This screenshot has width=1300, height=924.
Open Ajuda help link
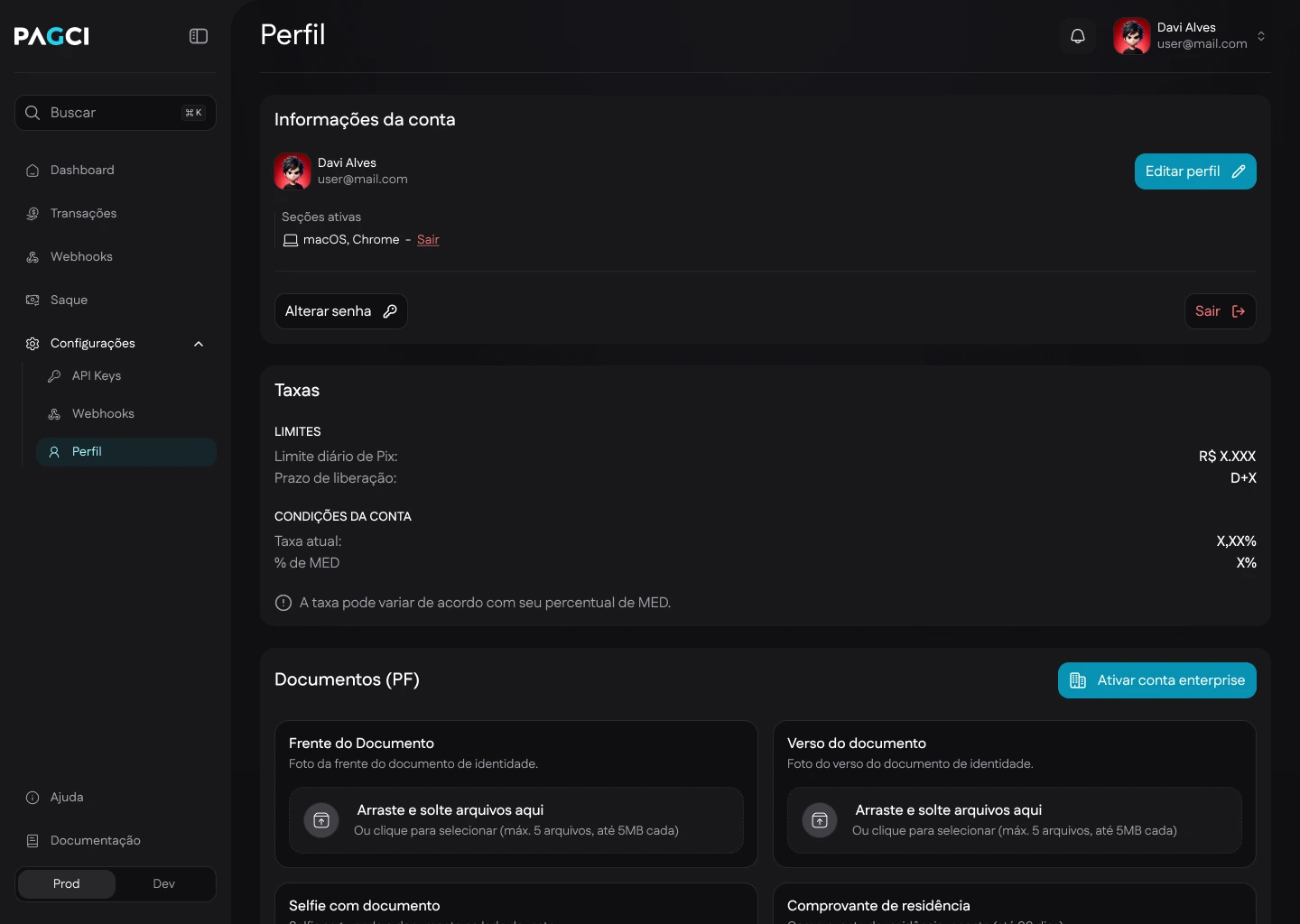pyautogui.click(x=116, y=797)
